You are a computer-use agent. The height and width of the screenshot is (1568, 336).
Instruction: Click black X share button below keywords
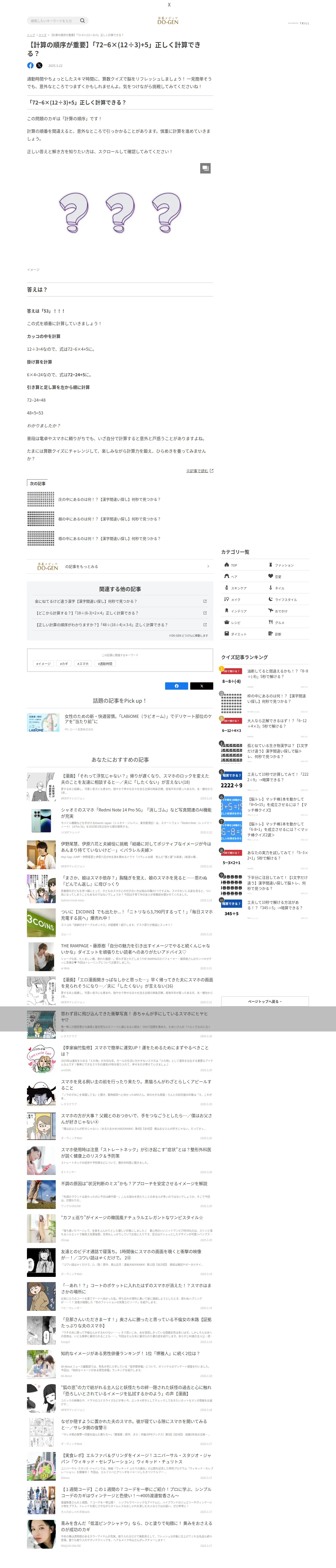[202, 686]
